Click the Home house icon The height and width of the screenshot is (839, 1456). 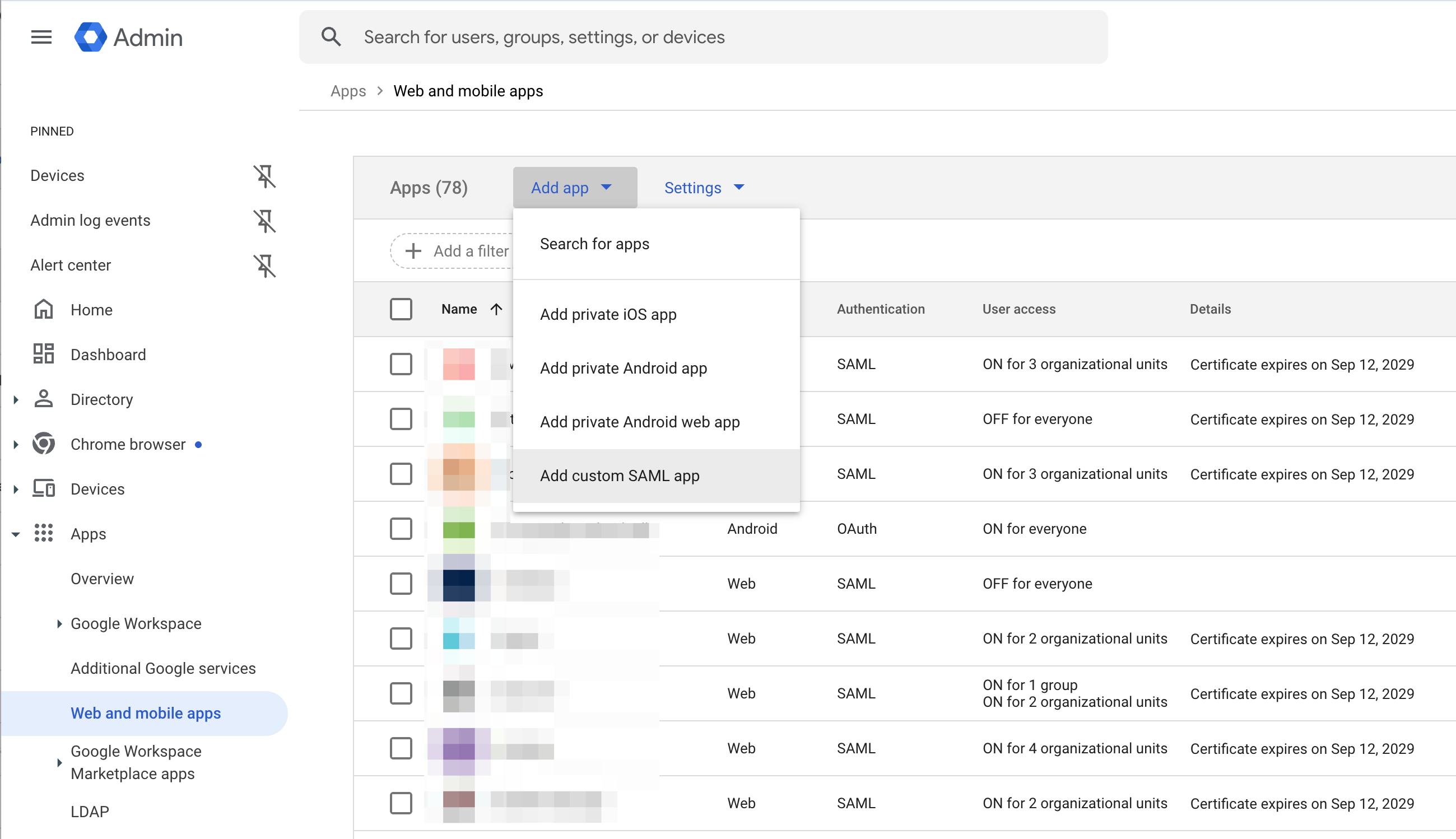[44, 310]
